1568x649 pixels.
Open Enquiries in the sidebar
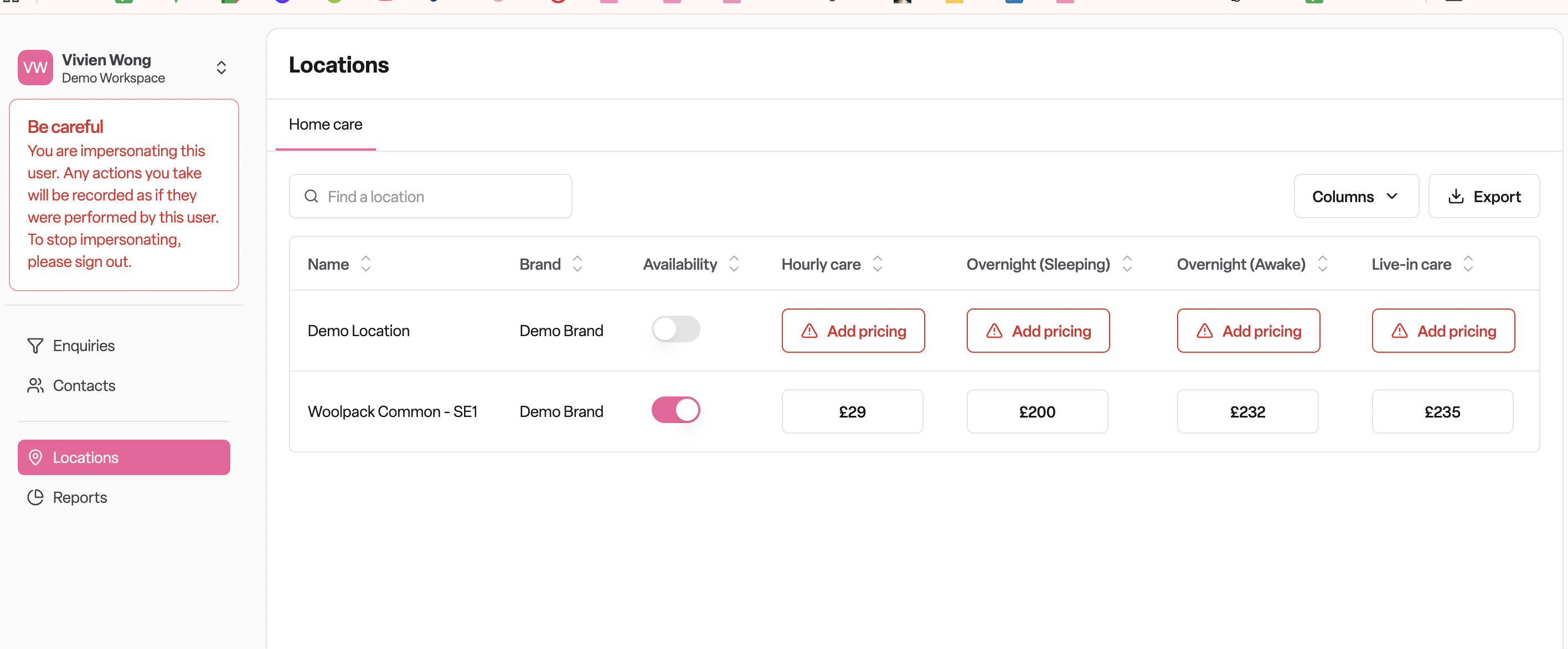click(x=124, y=346)
